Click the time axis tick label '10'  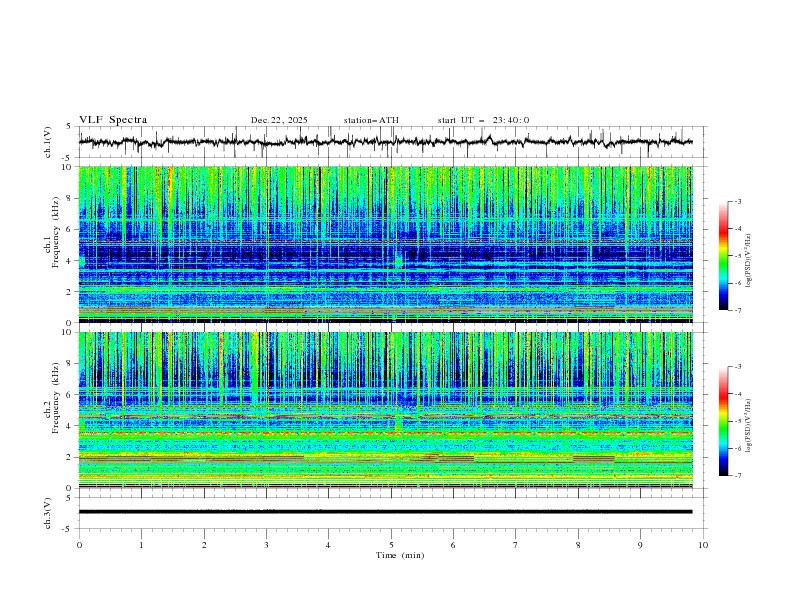point(703,545)
